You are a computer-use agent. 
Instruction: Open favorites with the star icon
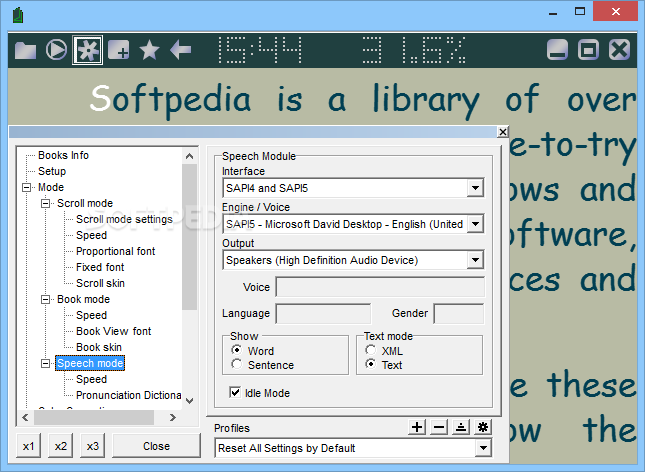click(149, 50)
